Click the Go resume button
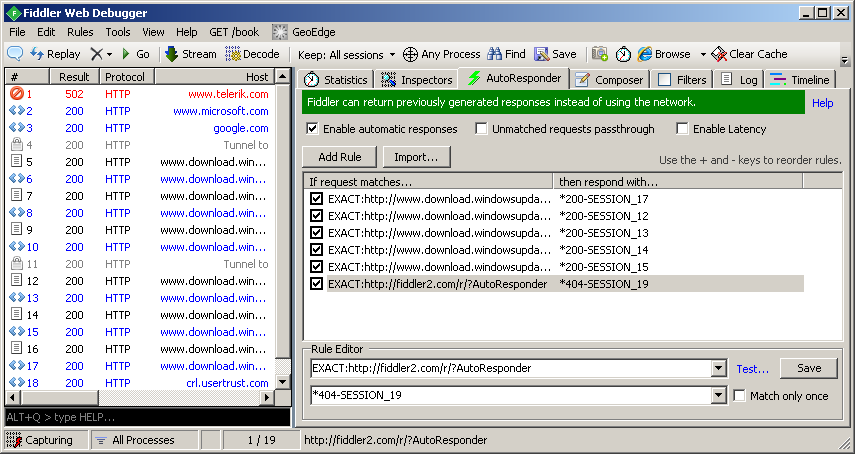855x454 pixels. click(x=135, y=54)
